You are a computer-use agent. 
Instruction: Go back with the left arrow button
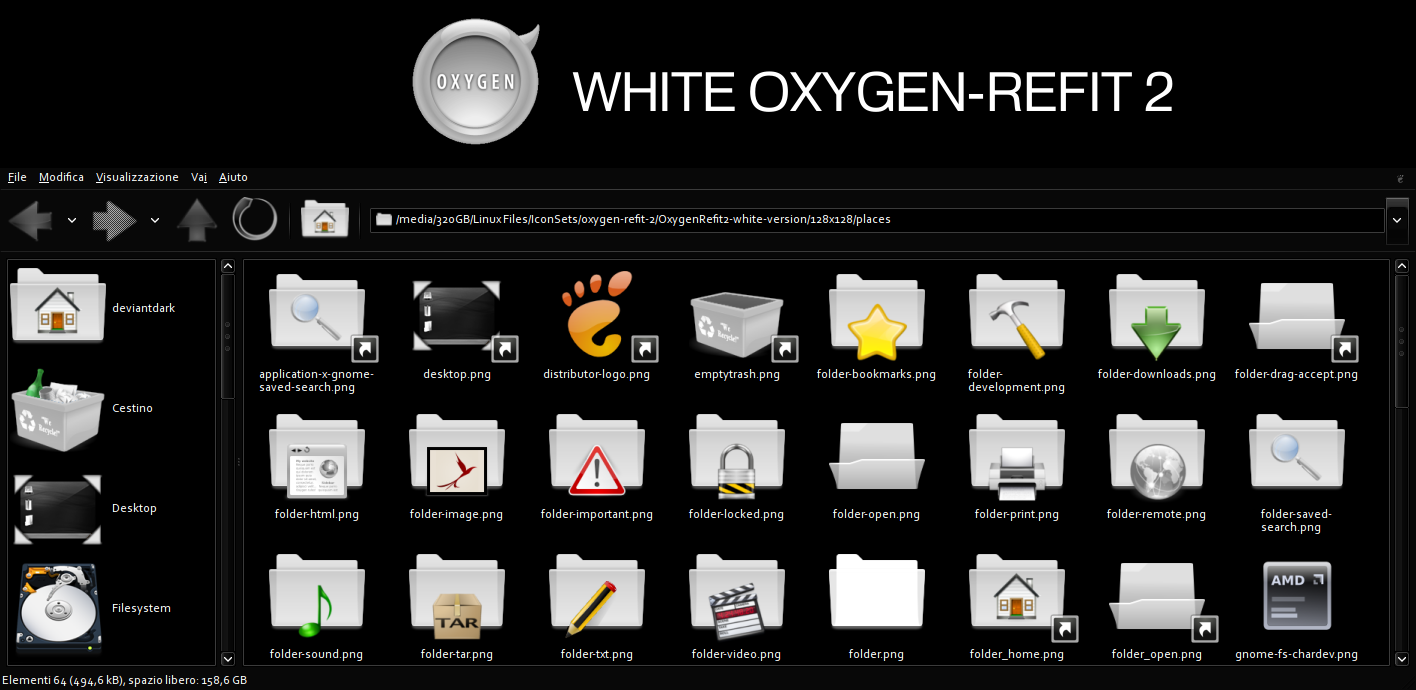[x=31, y=220]
